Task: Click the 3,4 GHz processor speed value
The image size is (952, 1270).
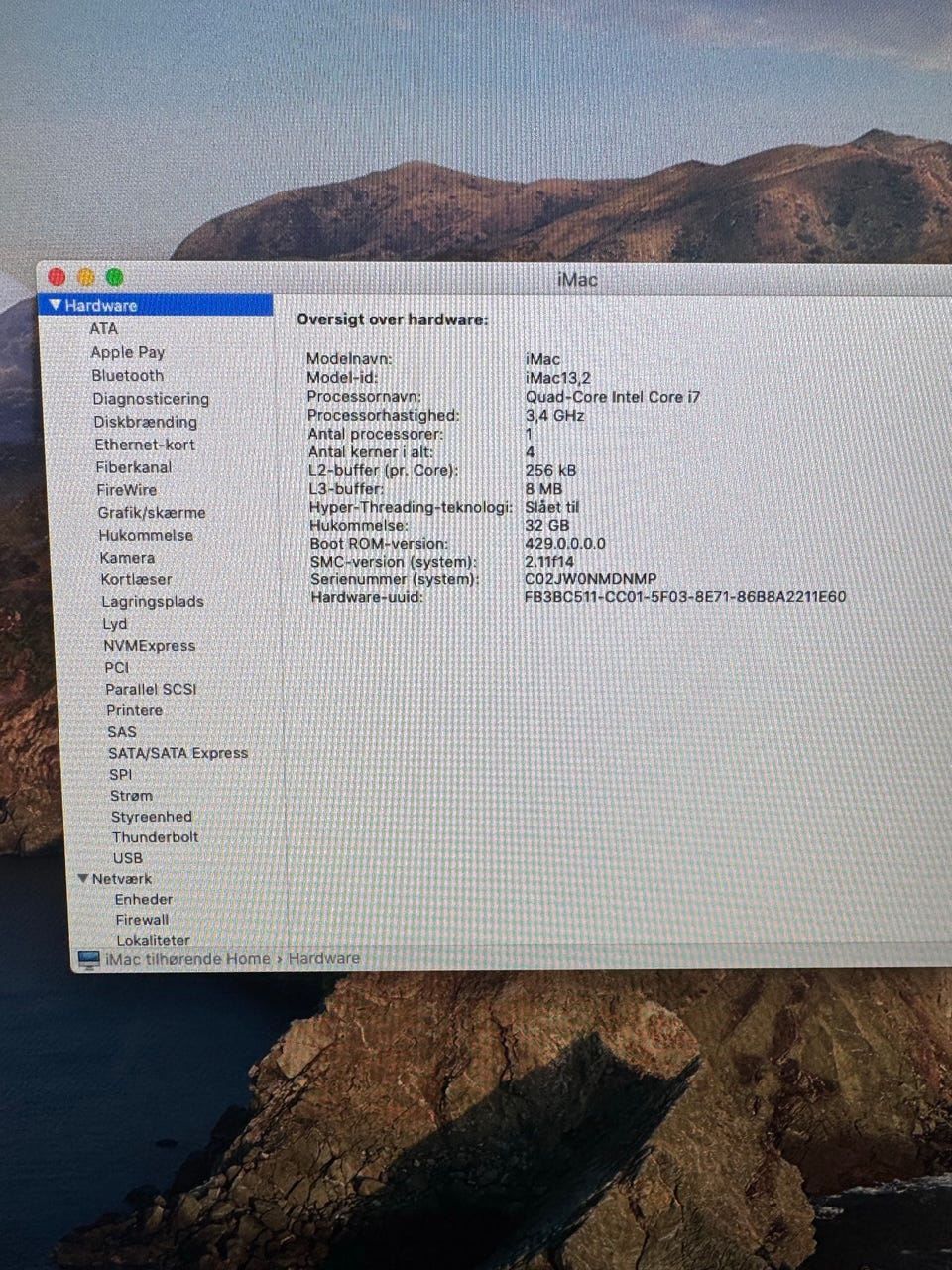Action: pyautogui.click(x=555, y=416)
